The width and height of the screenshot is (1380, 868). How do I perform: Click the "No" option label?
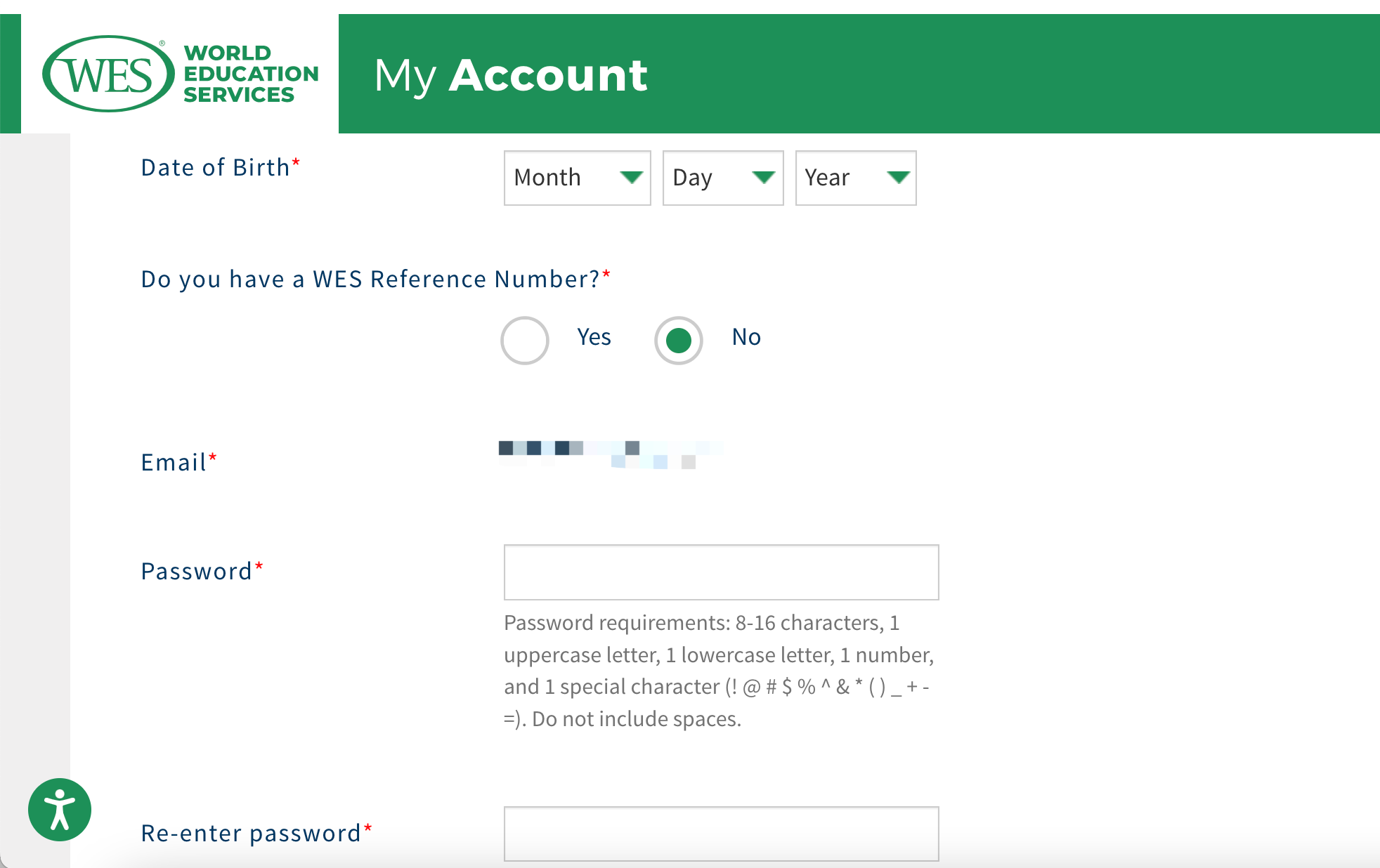(x=746, y=337)
